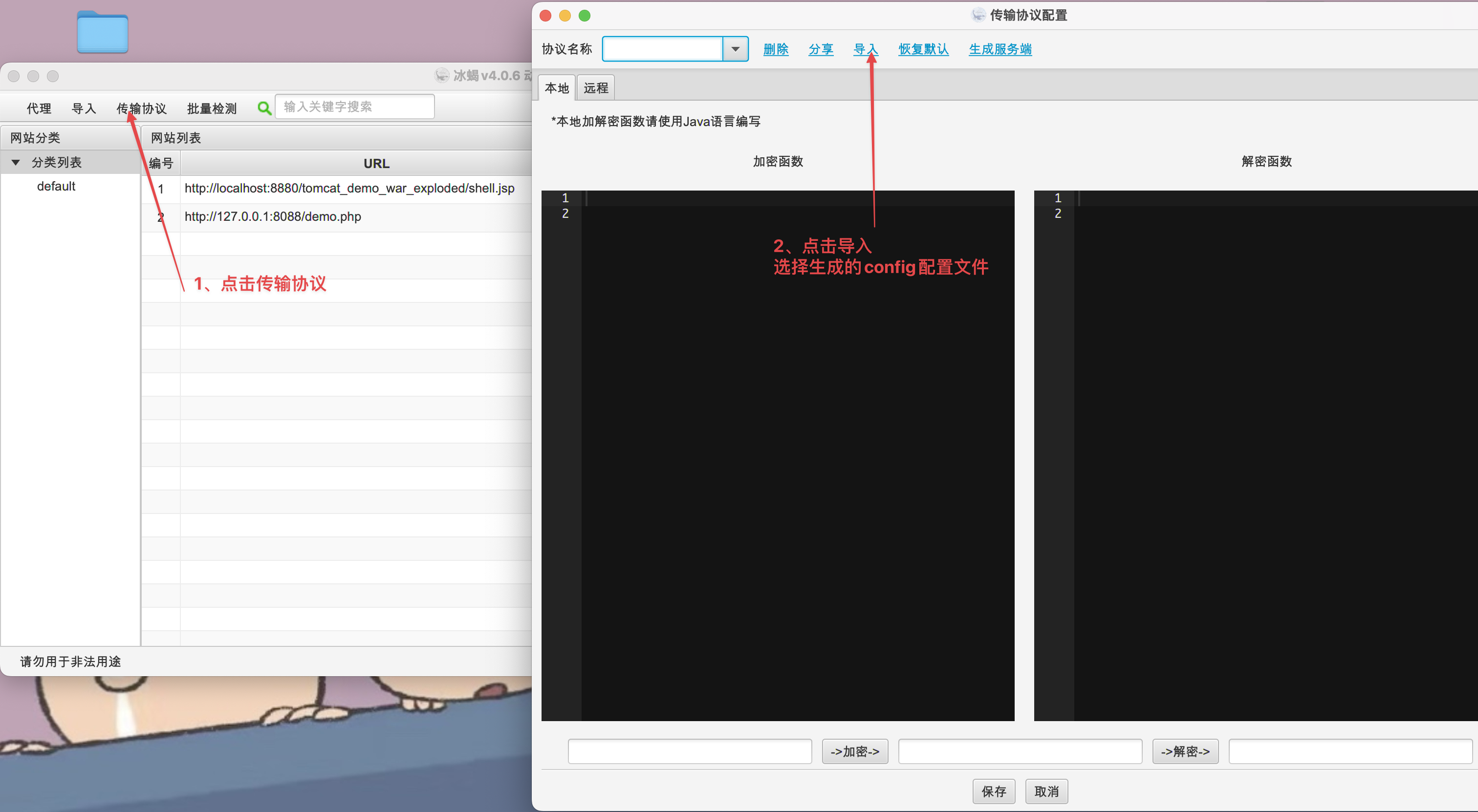Click the 删除 link

tap(776, 49)
